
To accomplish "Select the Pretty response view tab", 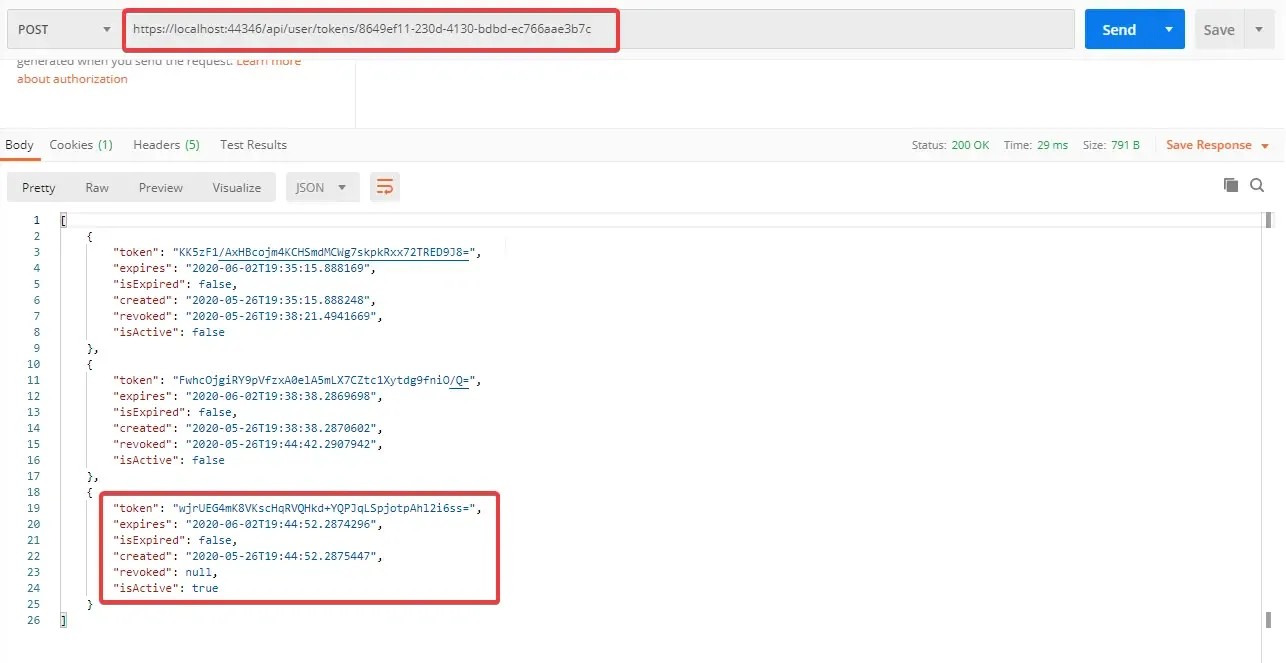I will (x=38, y=187).
